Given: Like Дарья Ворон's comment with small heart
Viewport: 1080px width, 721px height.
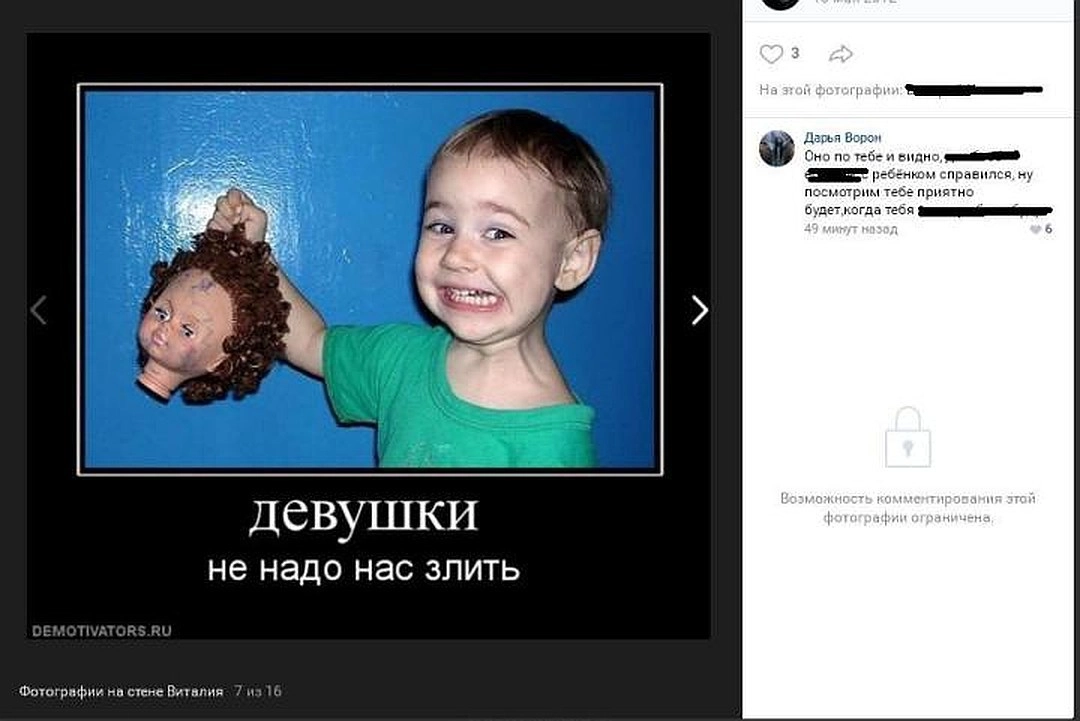Looking at the screenshot, I should (1035, 229).
